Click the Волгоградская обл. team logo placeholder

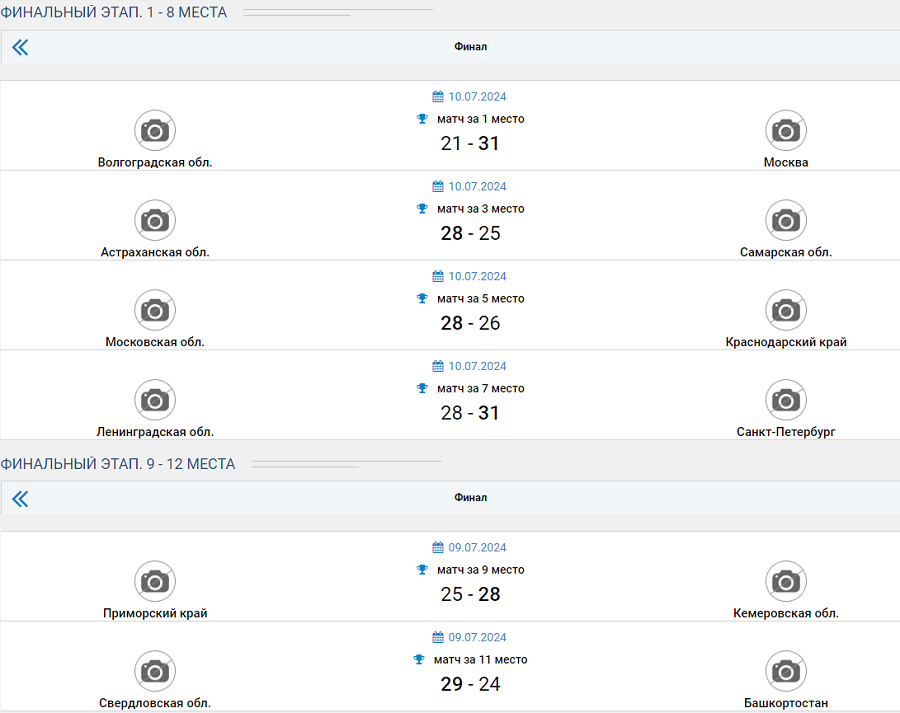(155, 130)
